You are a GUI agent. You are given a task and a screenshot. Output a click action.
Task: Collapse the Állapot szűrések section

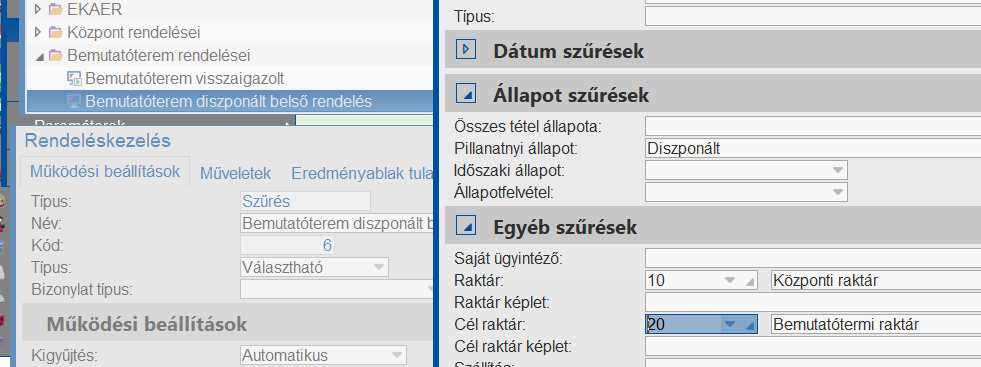[466, 94]
